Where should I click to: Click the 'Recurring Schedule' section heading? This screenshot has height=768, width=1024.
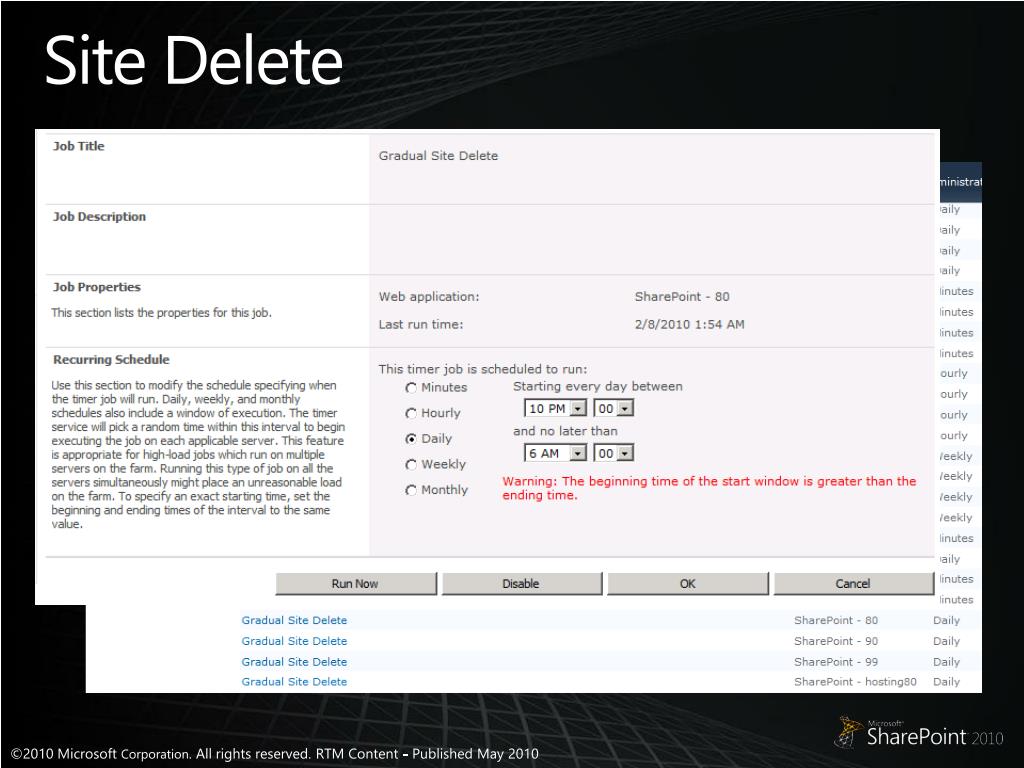click(111, 360)
